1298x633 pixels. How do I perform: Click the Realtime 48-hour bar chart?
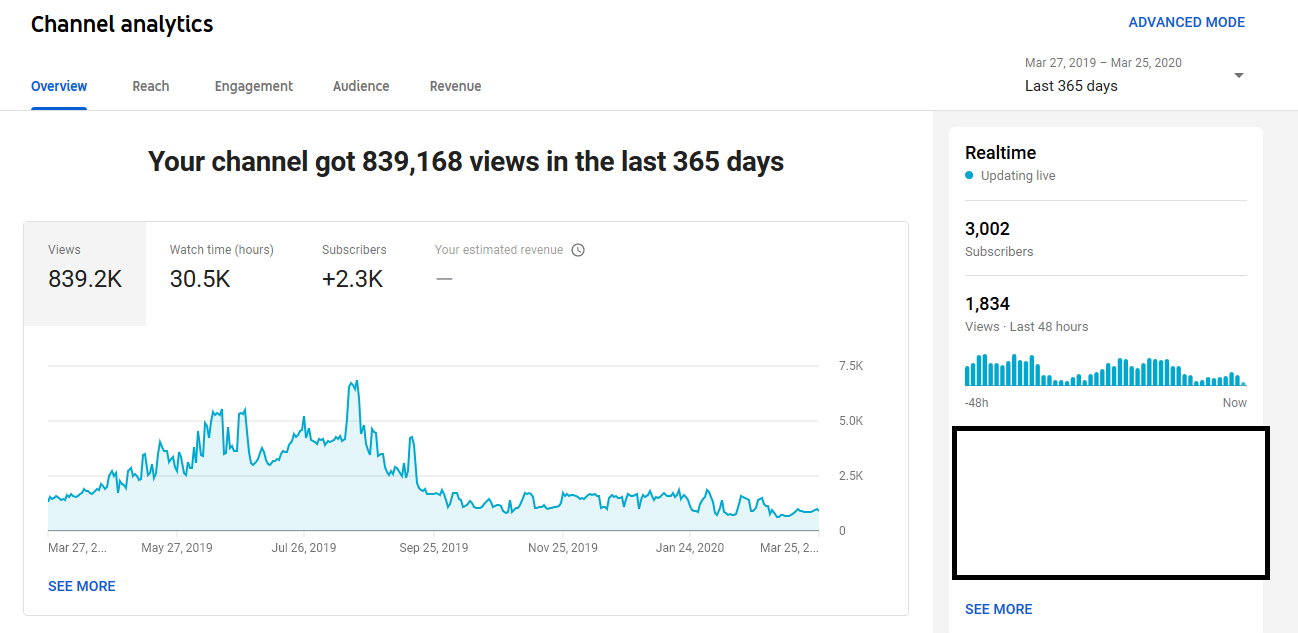point(1105,370)
